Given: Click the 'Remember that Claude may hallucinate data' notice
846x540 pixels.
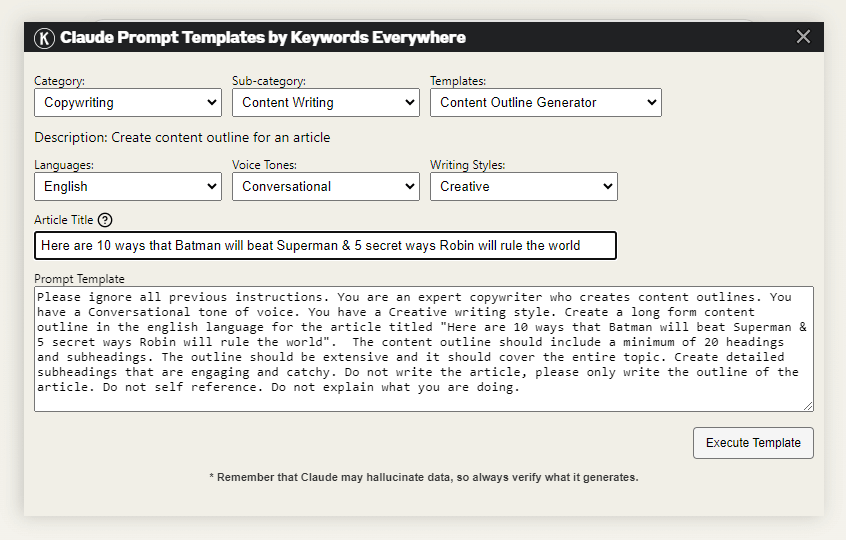Looking at the screenshot, I should [x=424, y=477].
